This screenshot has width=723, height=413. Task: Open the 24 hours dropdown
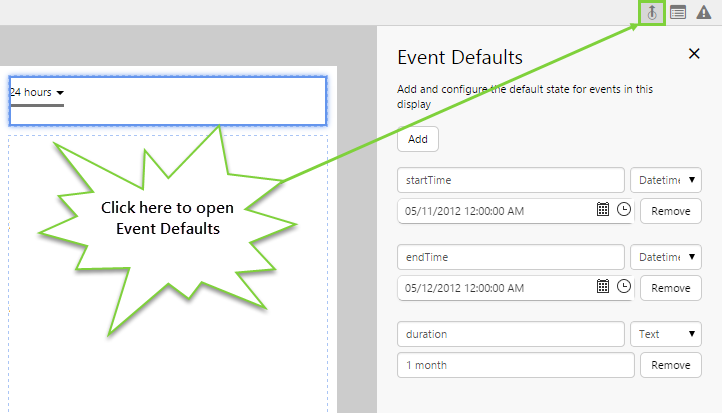pos(37,93)
